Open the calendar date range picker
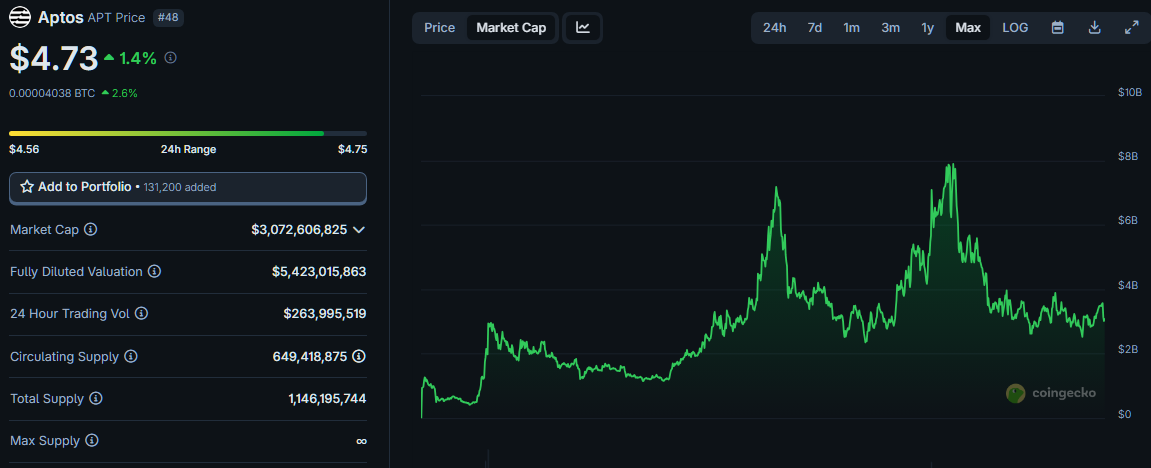Viewport: 1151px width, 468px height. [x=1058, y=28]
